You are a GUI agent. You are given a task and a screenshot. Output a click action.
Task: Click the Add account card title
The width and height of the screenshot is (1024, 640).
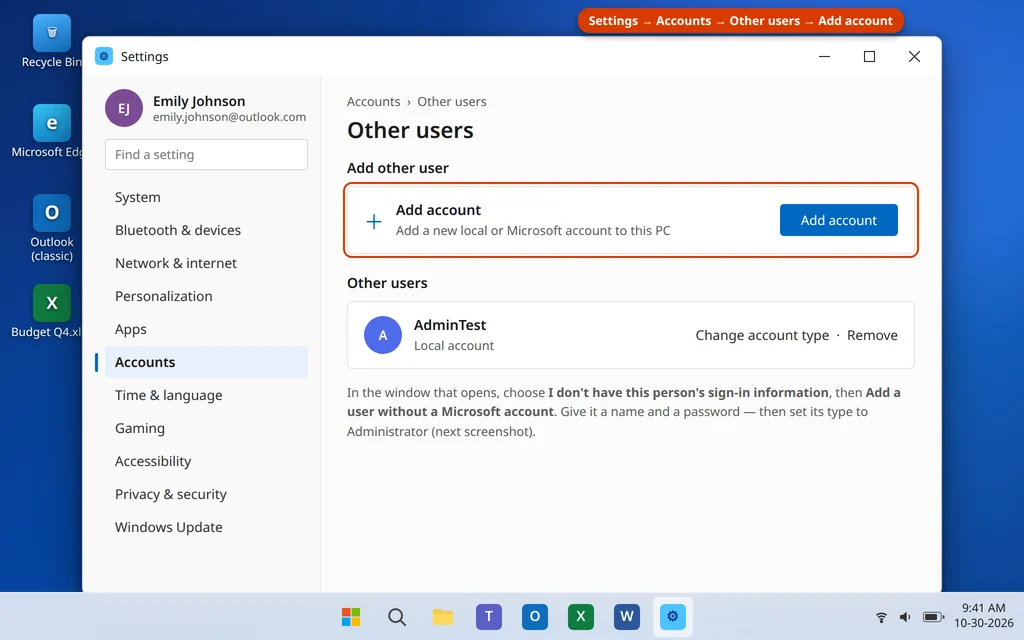click(x=438, y=210)
